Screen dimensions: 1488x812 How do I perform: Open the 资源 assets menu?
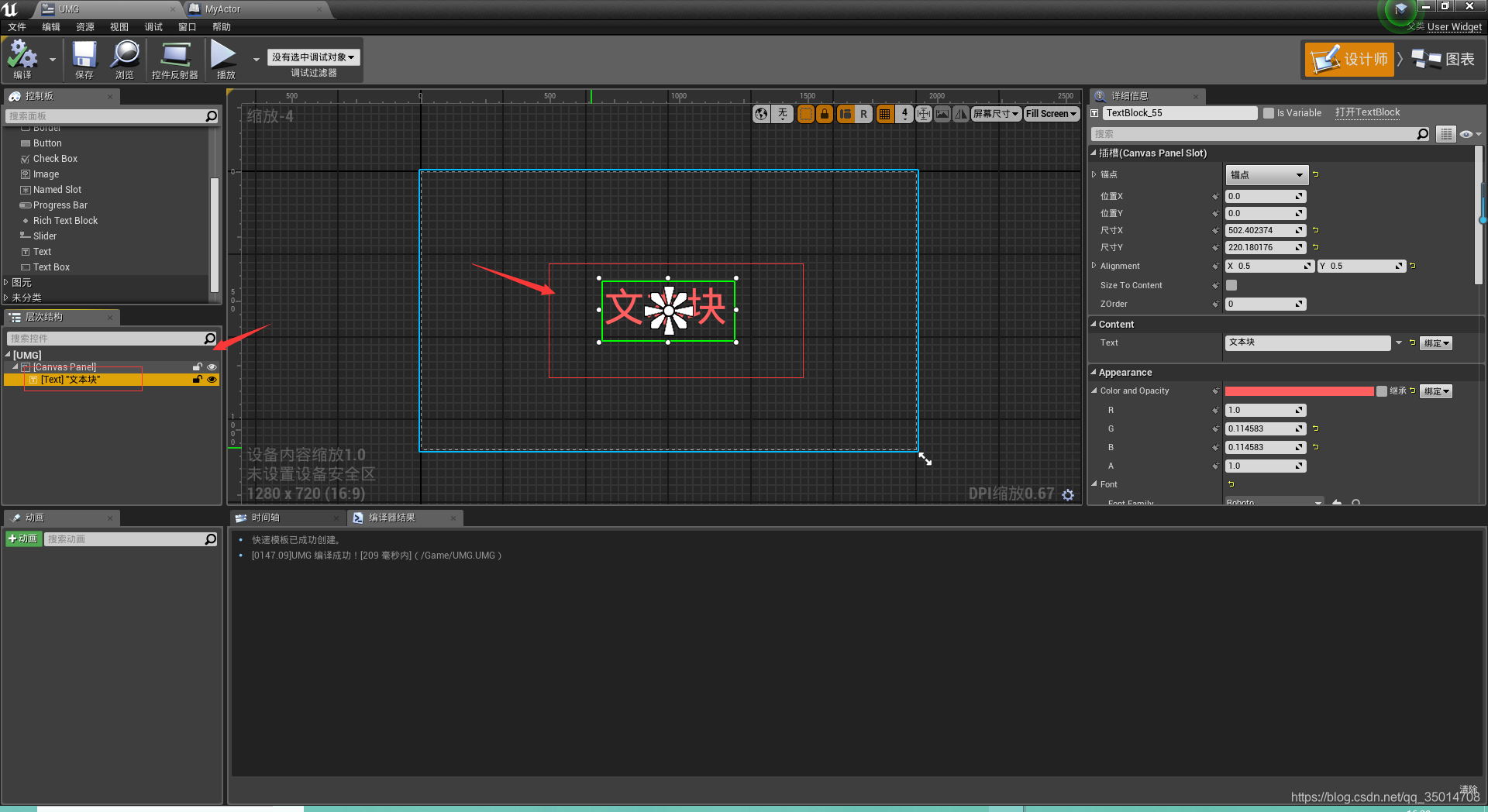(x=85, y=27)
